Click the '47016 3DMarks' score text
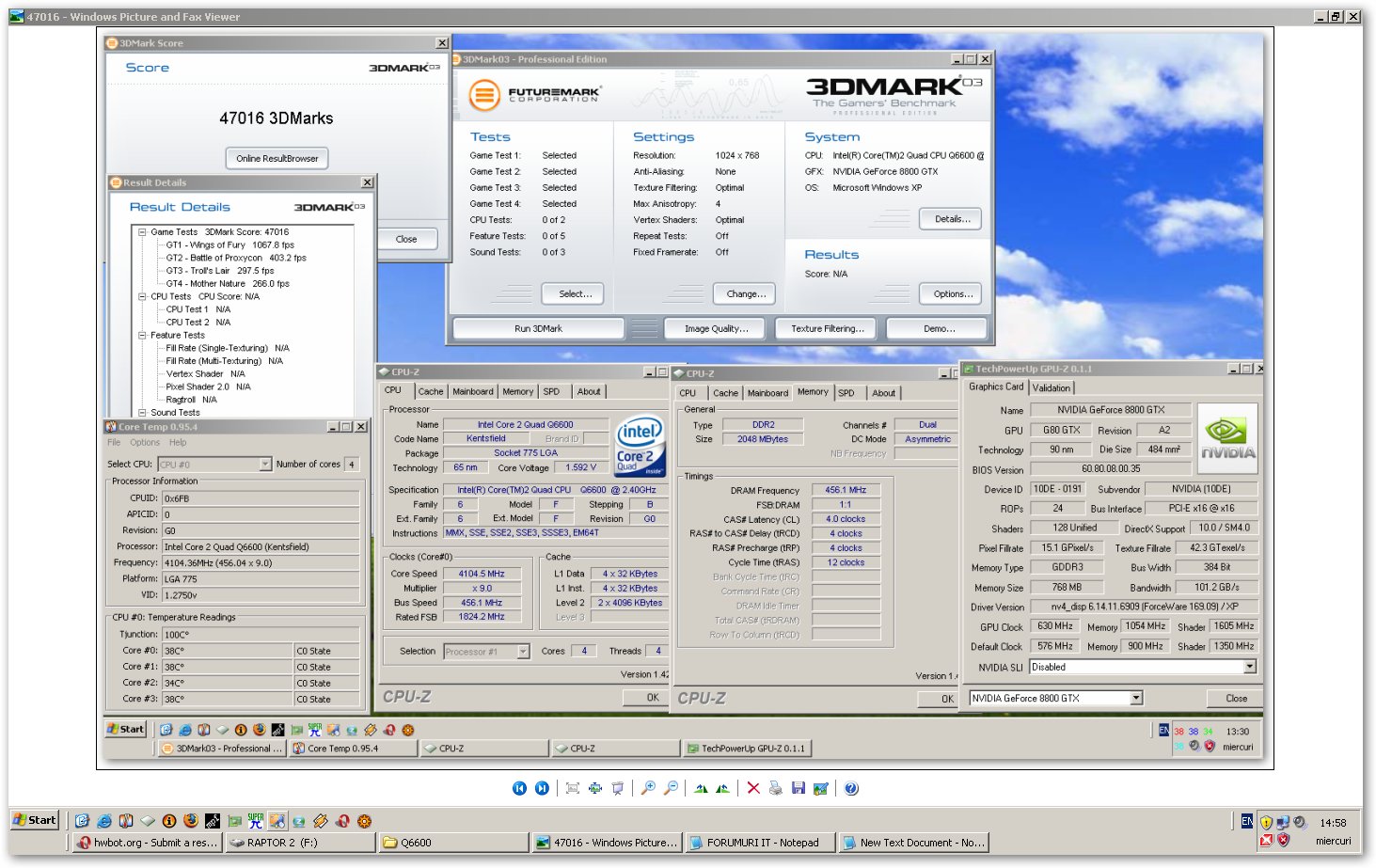The width and height of the screenshot is (1376, 868). (277, 118)
